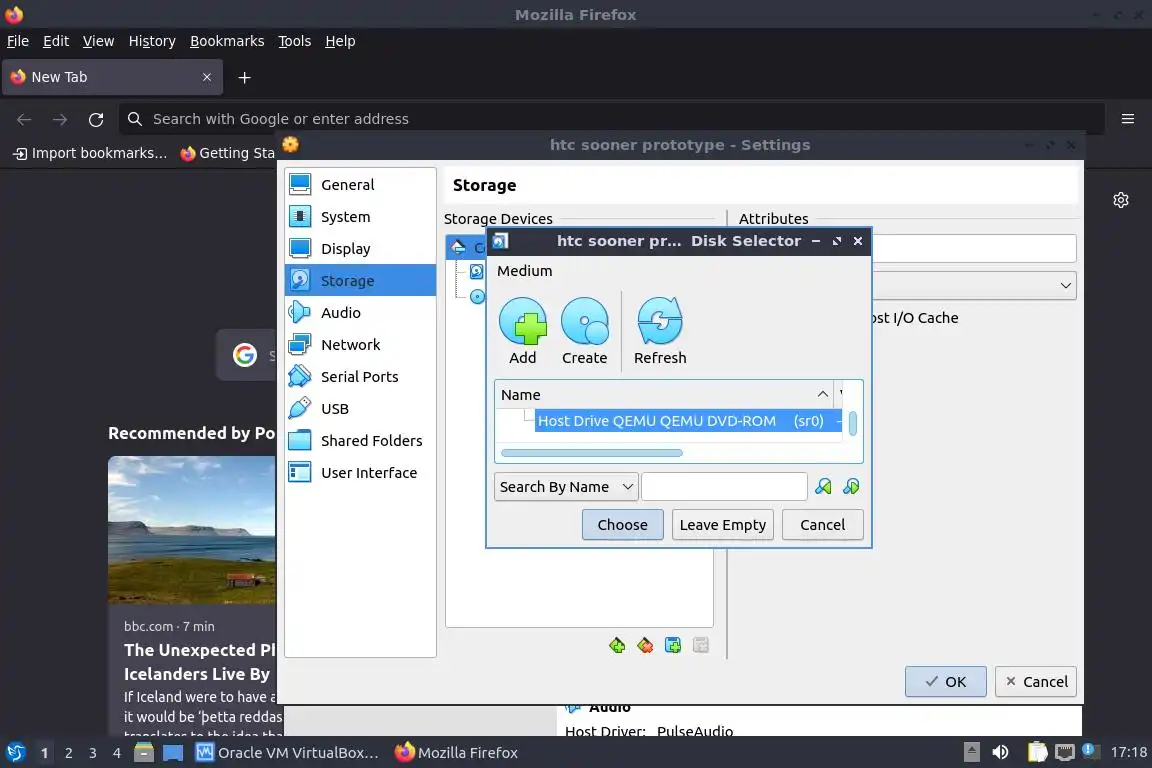1152x768 pixels.
Task: Open the Display settings category
Action: pos(360,248)
